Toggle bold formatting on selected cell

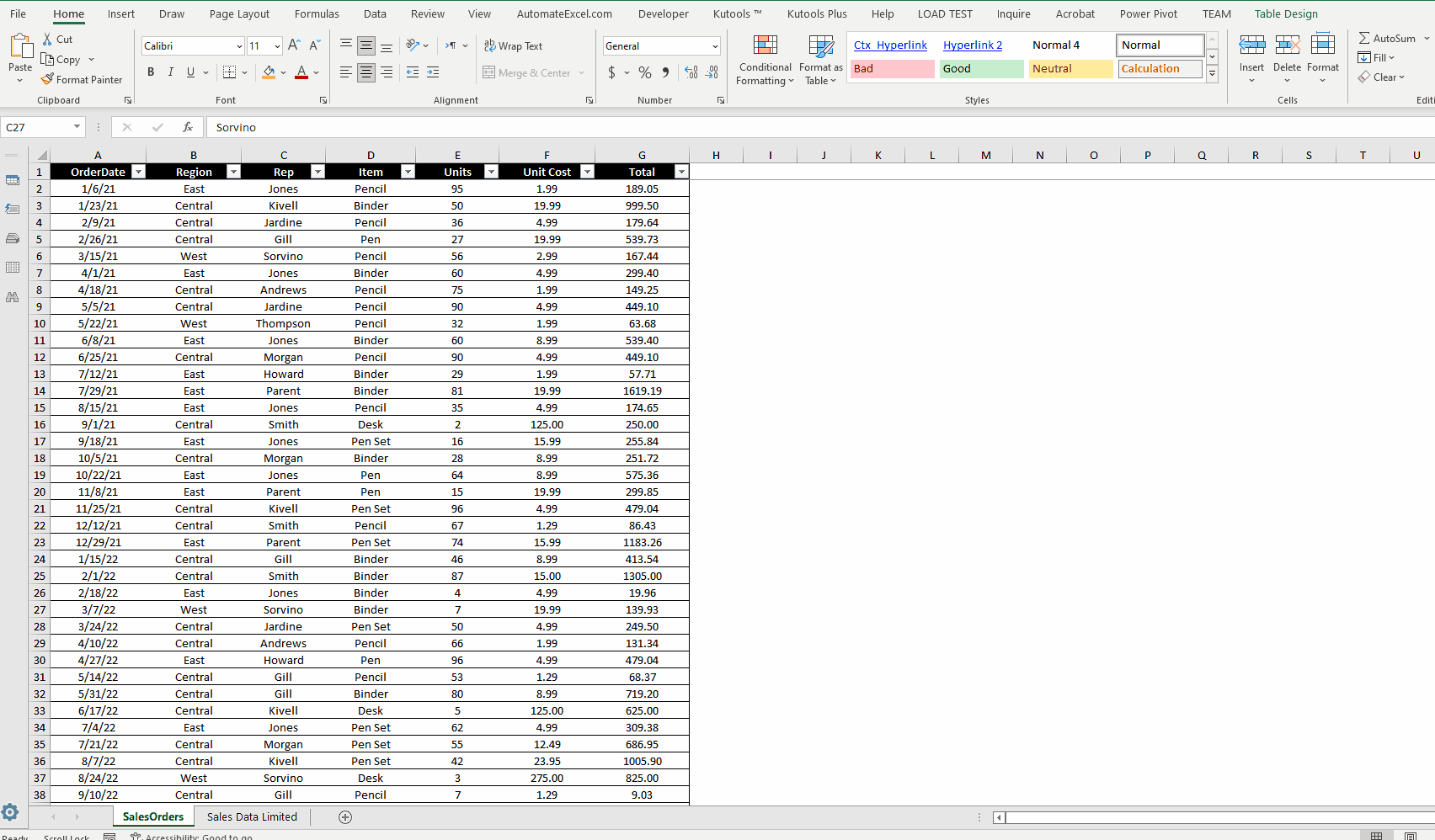coord(151,72)
